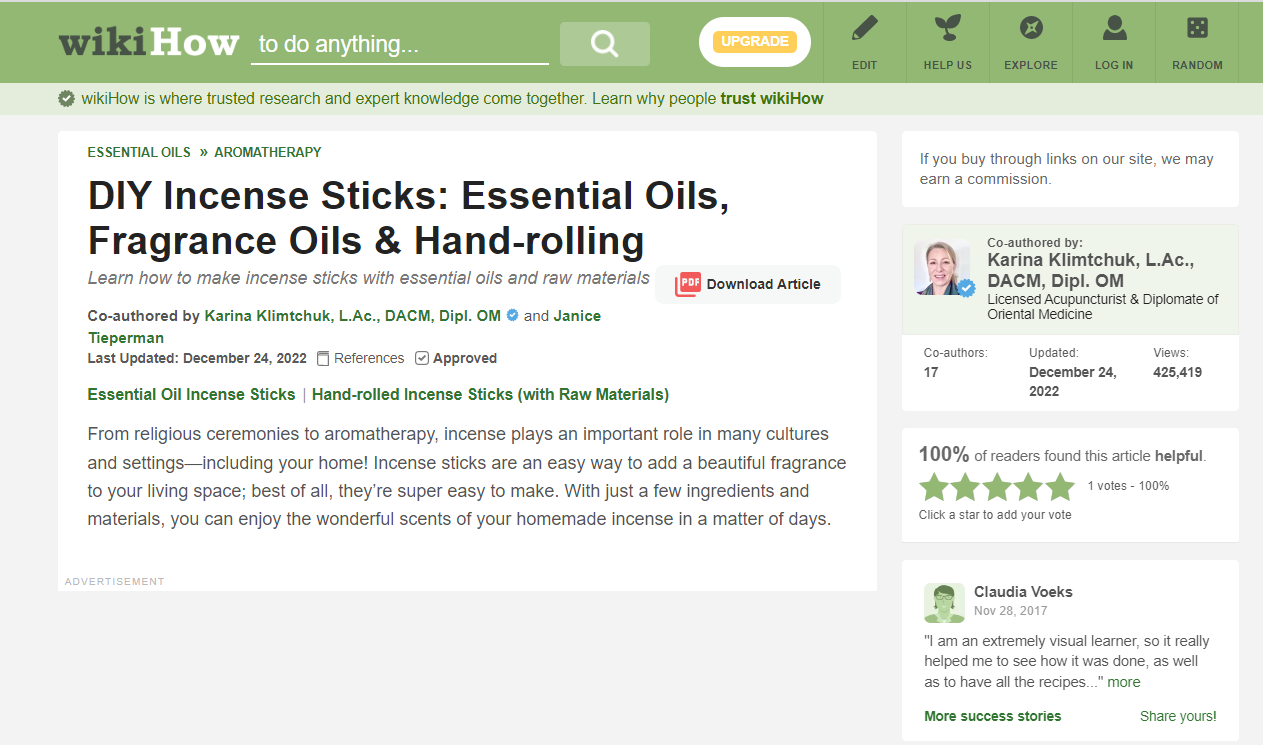Screen dimensions: 1263x745
Task: Click the Random dice icon
Action: click(1197, 29)
